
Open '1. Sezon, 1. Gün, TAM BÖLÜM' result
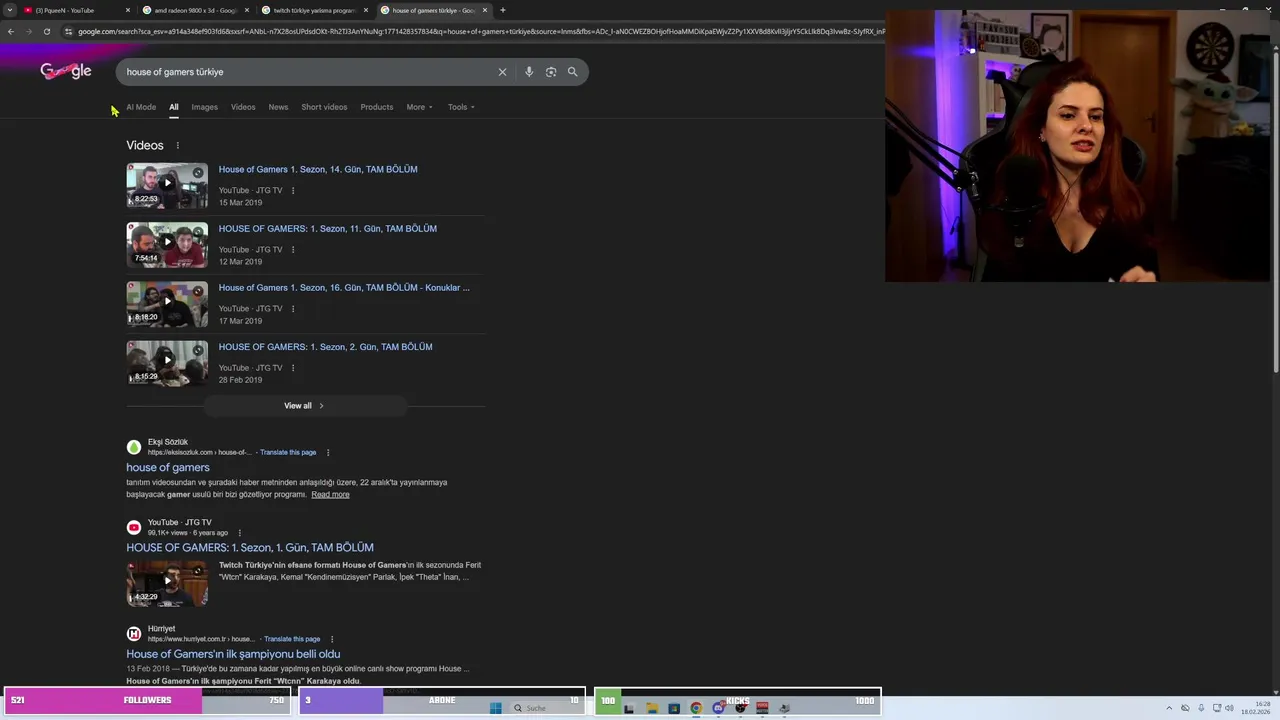tap(250, 548)
